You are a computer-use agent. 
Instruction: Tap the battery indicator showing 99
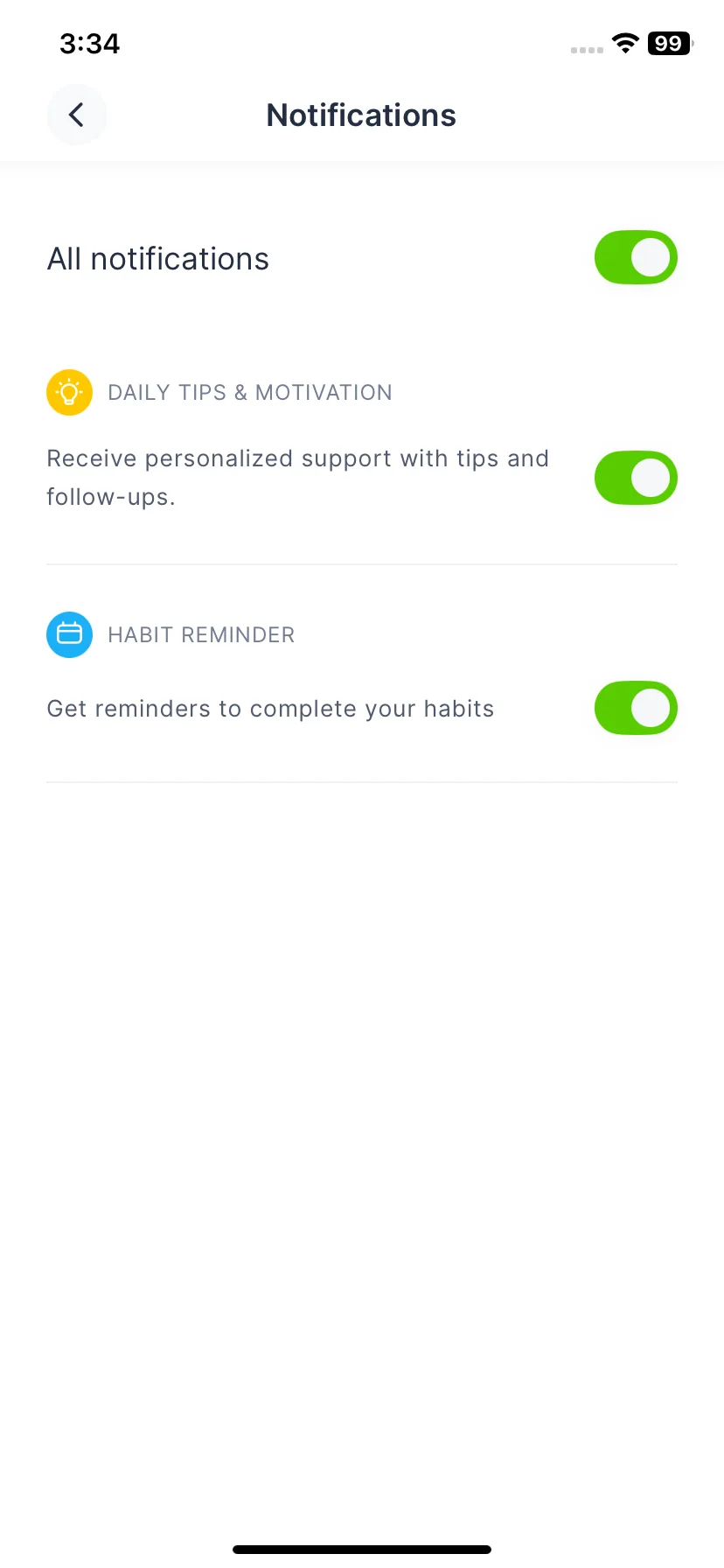coord(670,44)
